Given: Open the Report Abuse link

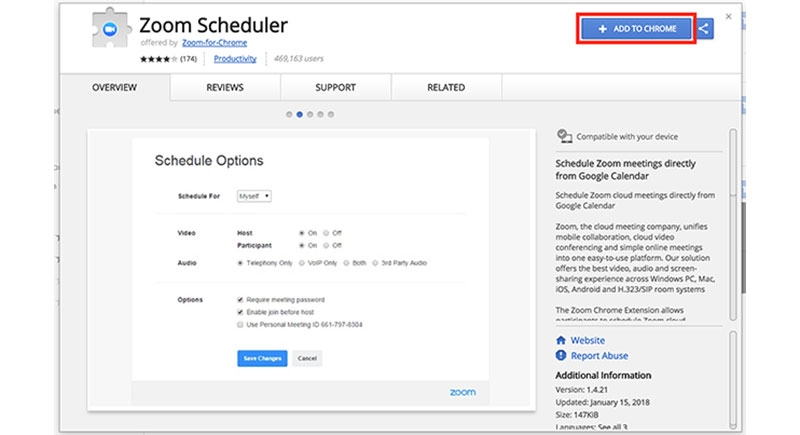Looking at the screenshot, I should (x=599, y=355).
